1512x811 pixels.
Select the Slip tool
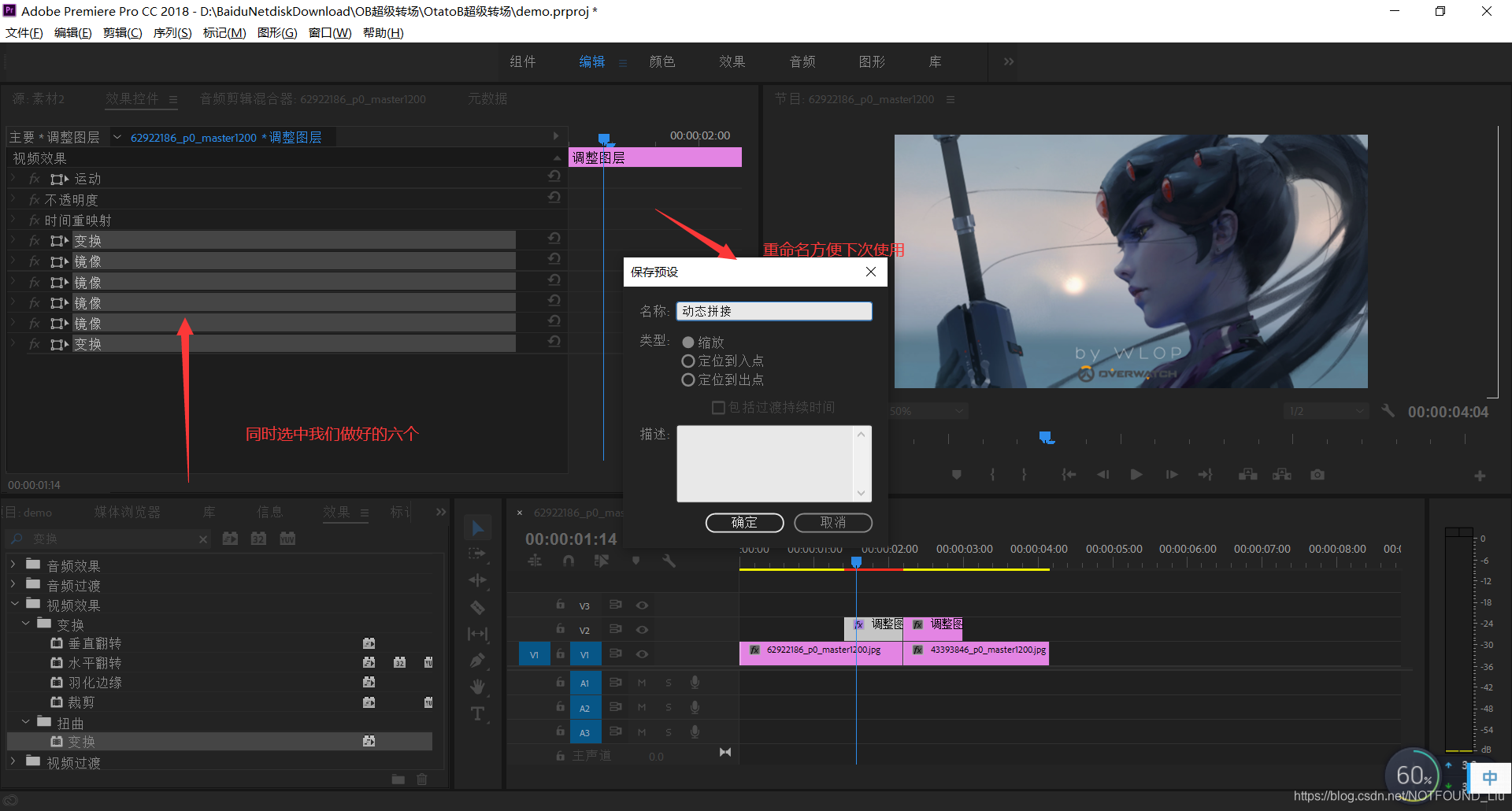477,634
